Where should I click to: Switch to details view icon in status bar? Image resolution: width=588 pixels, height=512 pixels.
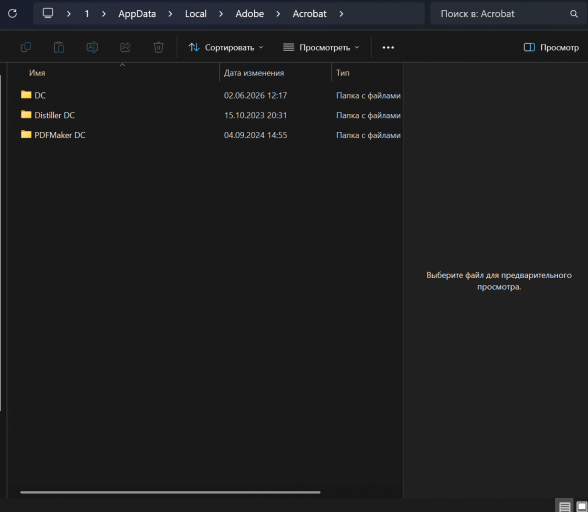(564, 506)
